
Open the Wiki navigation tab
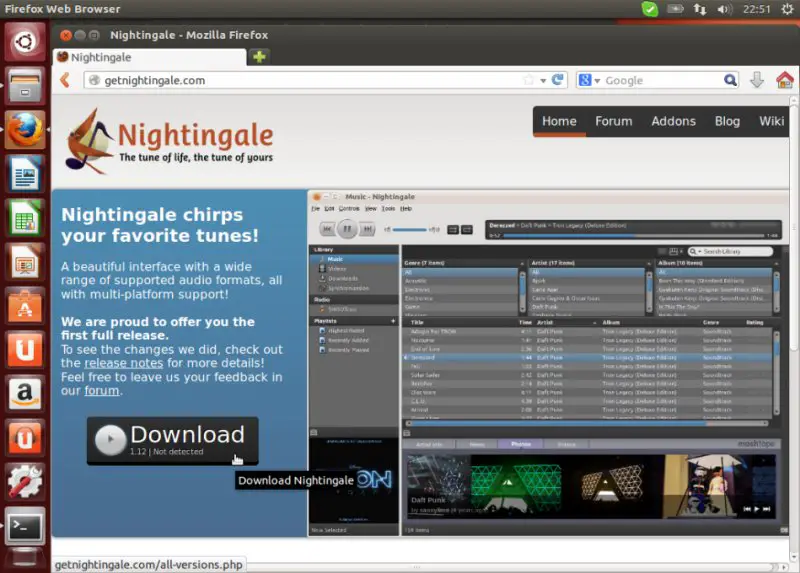771,121
